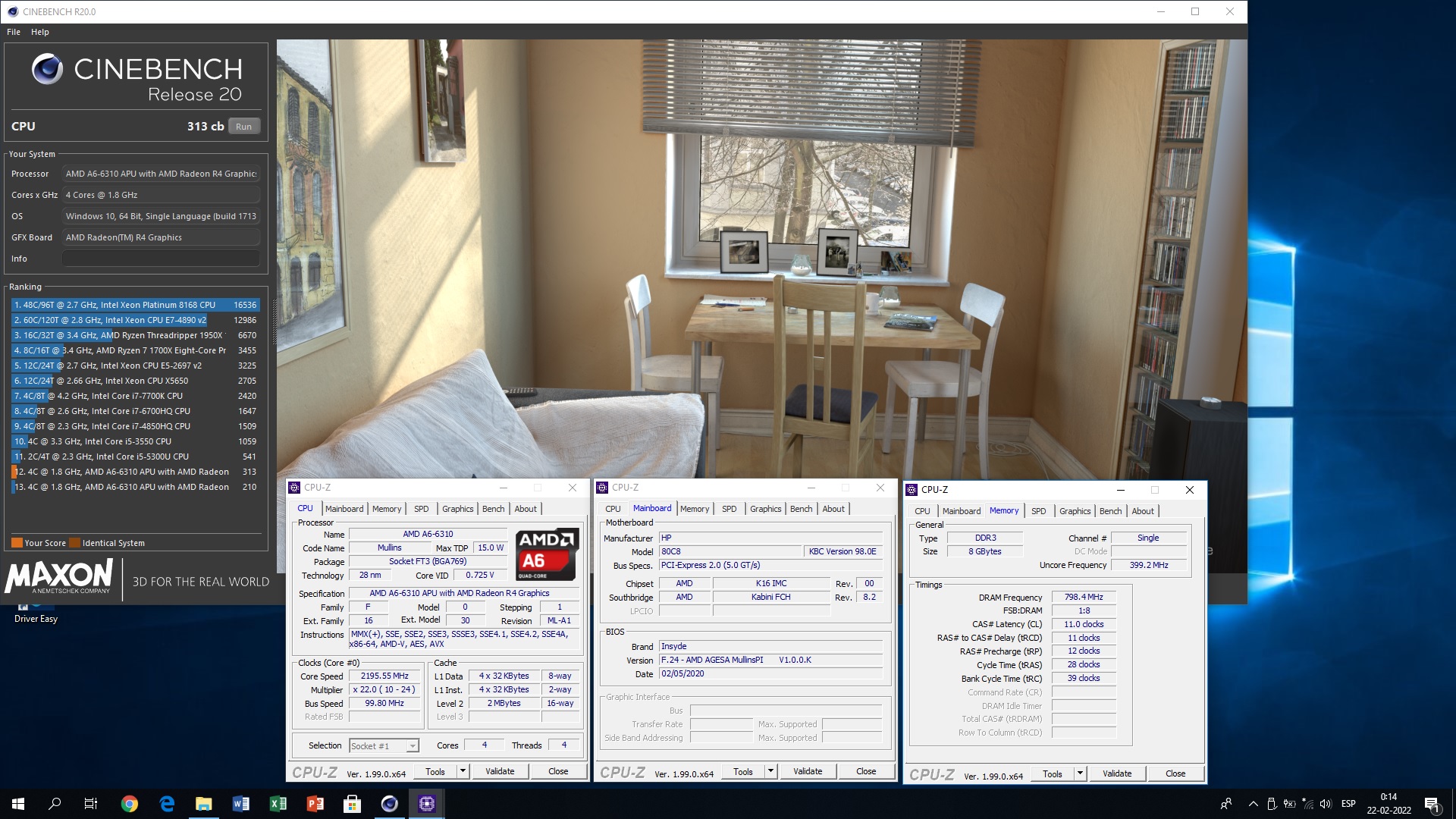The width and height of the screenshot is (1456, 819).
Task: Select the Core i7-7700K ranking row
Action: coord(135,396)
